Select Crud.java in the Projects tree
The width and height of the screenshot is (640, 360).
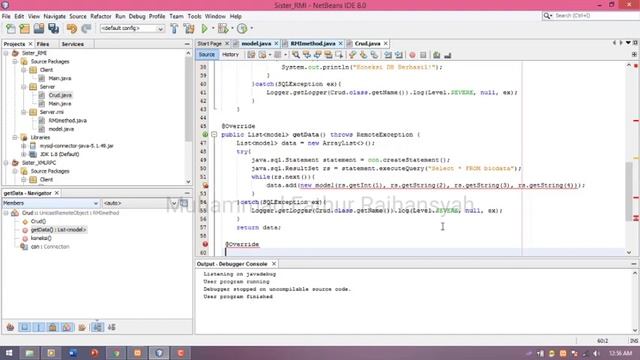pyautogui.click(x=60, y=95)
